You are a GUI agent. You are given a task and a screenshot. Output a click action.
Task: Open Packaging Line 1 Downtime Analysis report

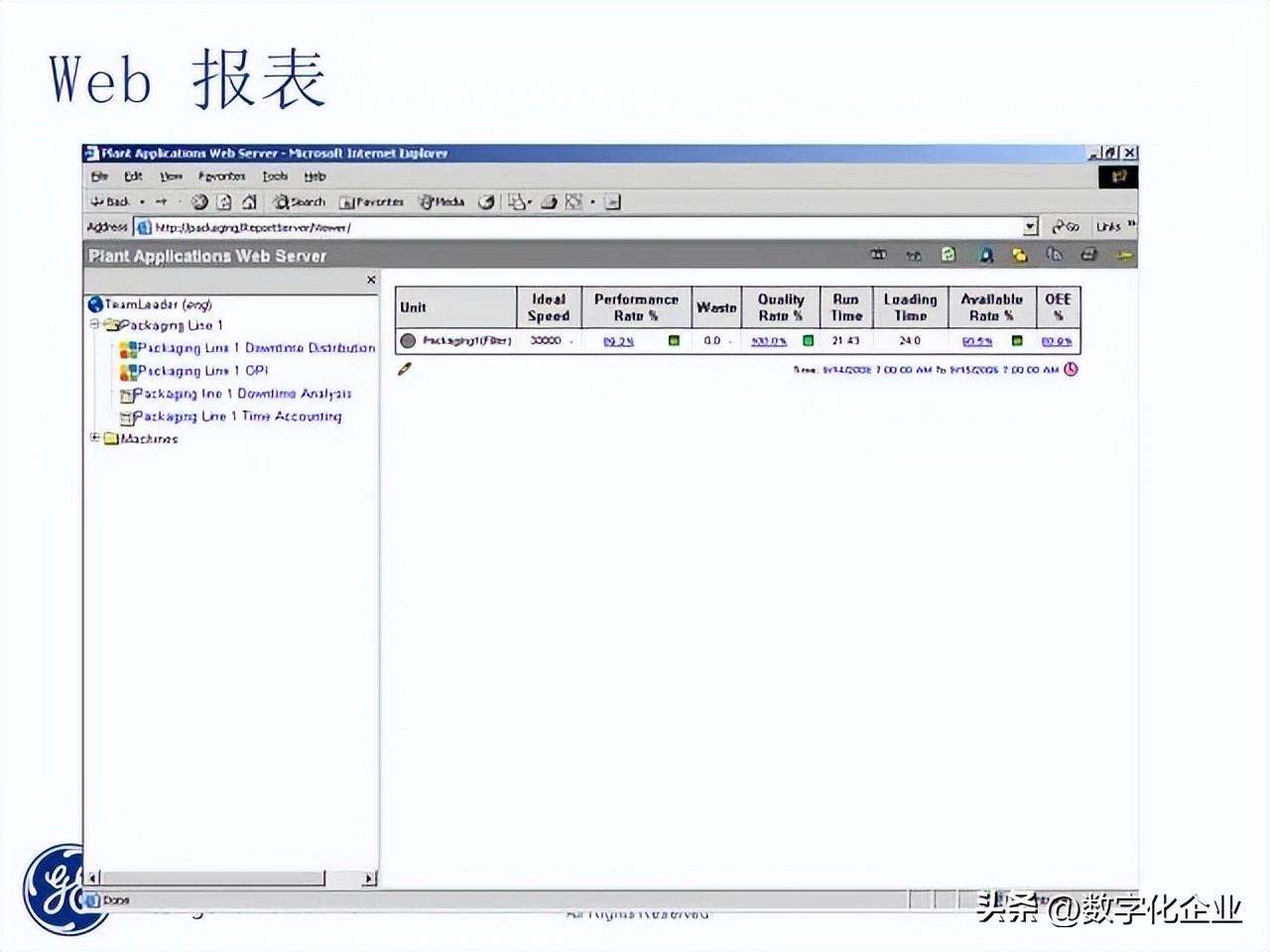[235, 394]
